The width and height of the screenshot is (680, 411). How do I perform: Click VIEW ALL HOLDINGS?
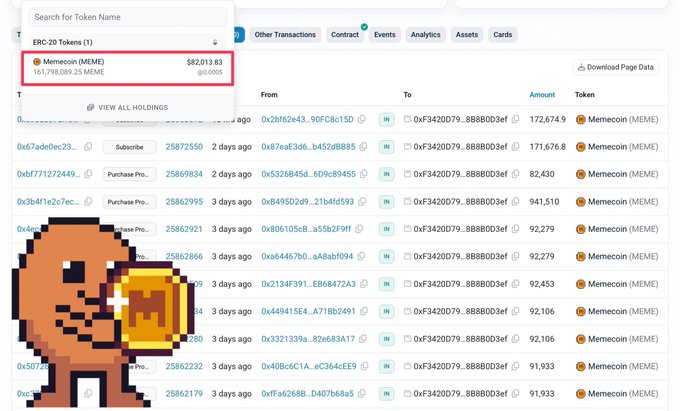[x=128, y=108]
